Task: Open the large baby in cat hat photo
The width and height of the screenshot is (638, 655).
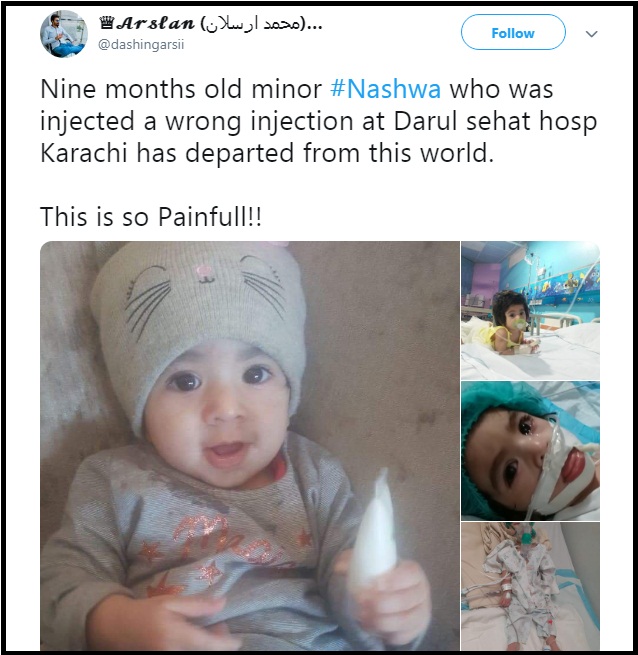Action: click(x=250, y=445)
